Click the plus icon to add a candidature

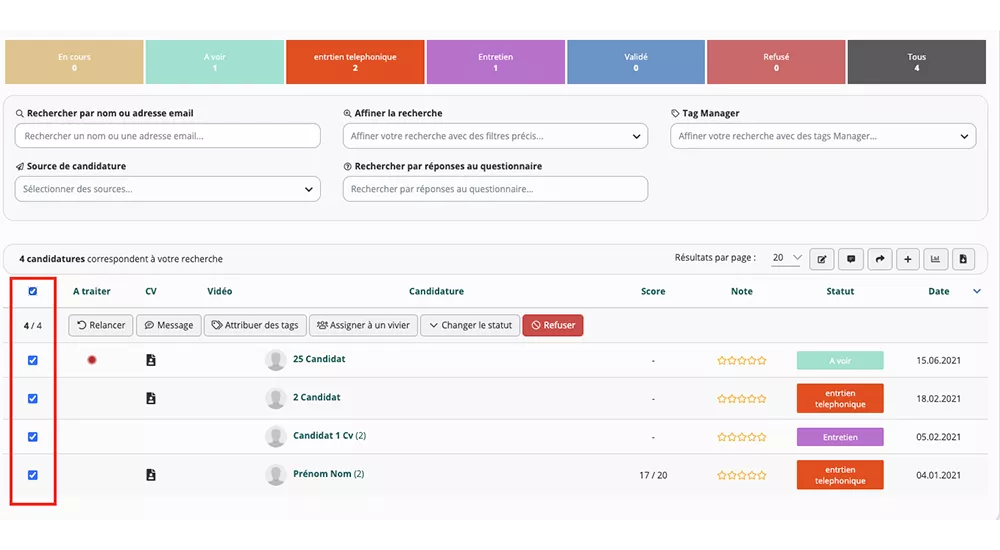pos(908,259)
